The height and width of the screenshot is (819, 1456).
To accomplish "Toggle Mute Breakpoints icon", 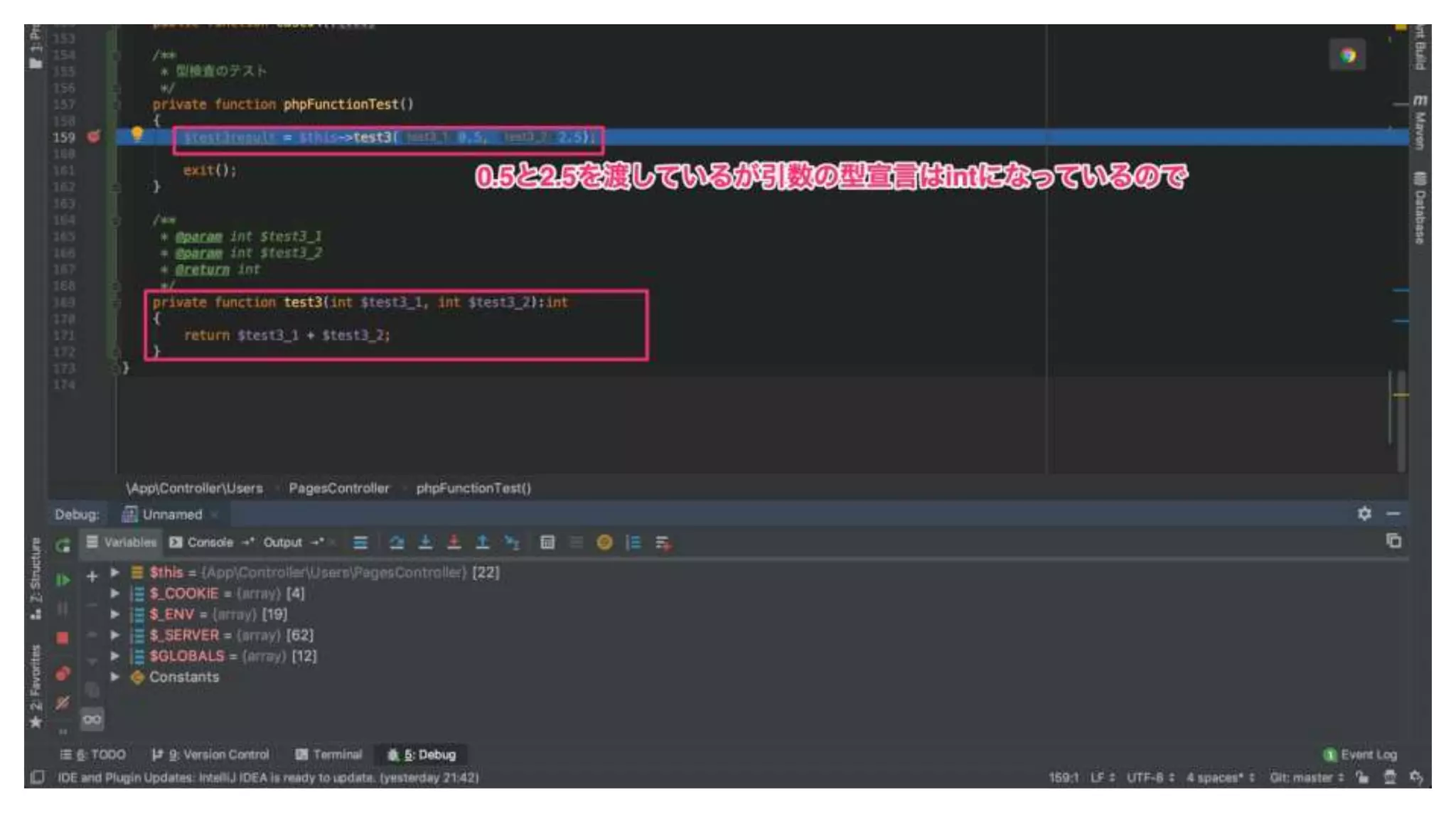I will coord(63,703).
